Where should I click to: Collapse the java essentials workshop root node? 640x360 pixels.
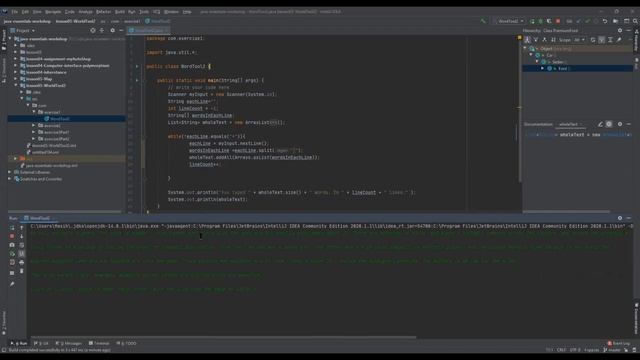point(10,39)
